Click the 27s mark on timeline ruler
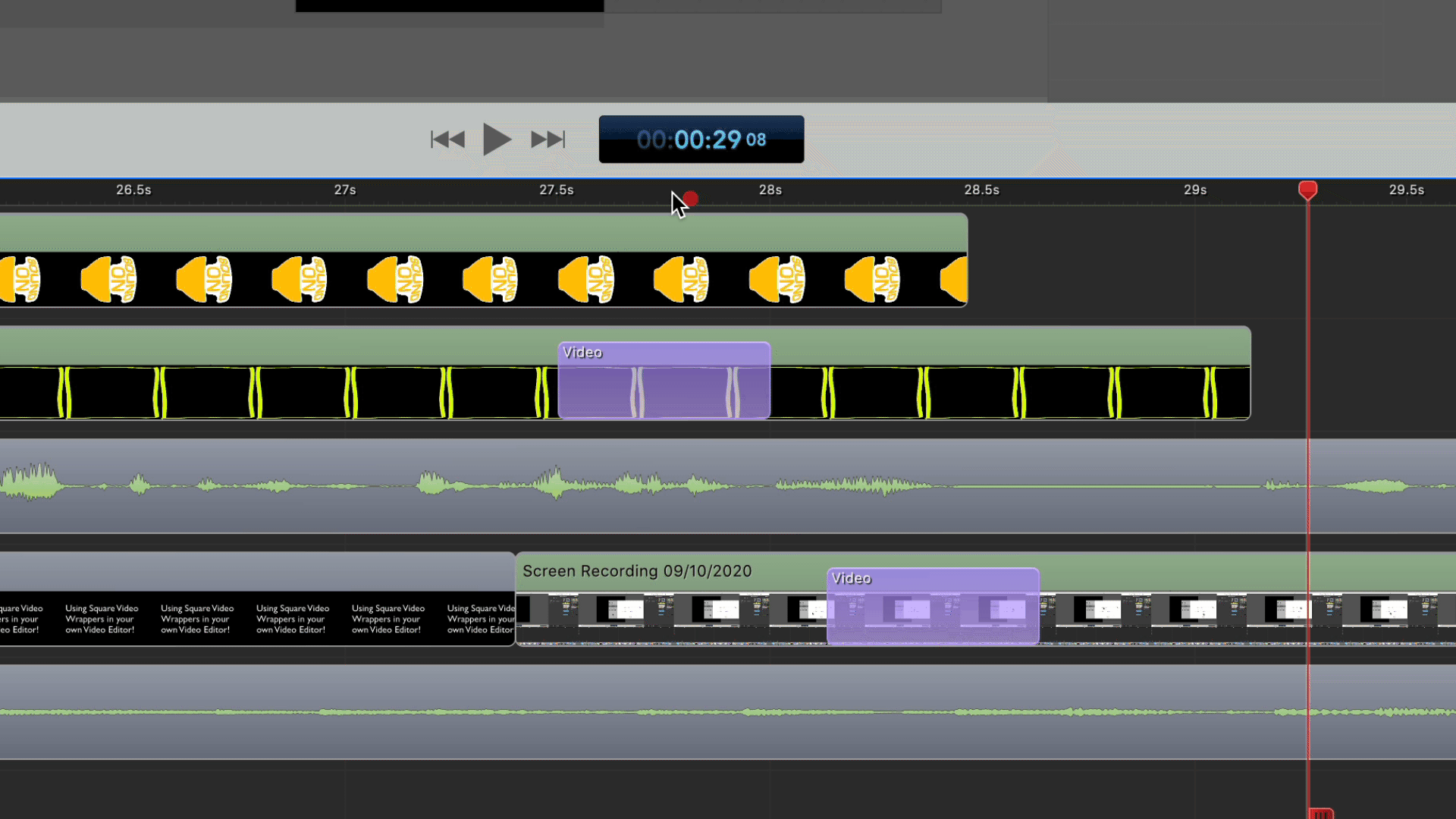 (345, 190)
